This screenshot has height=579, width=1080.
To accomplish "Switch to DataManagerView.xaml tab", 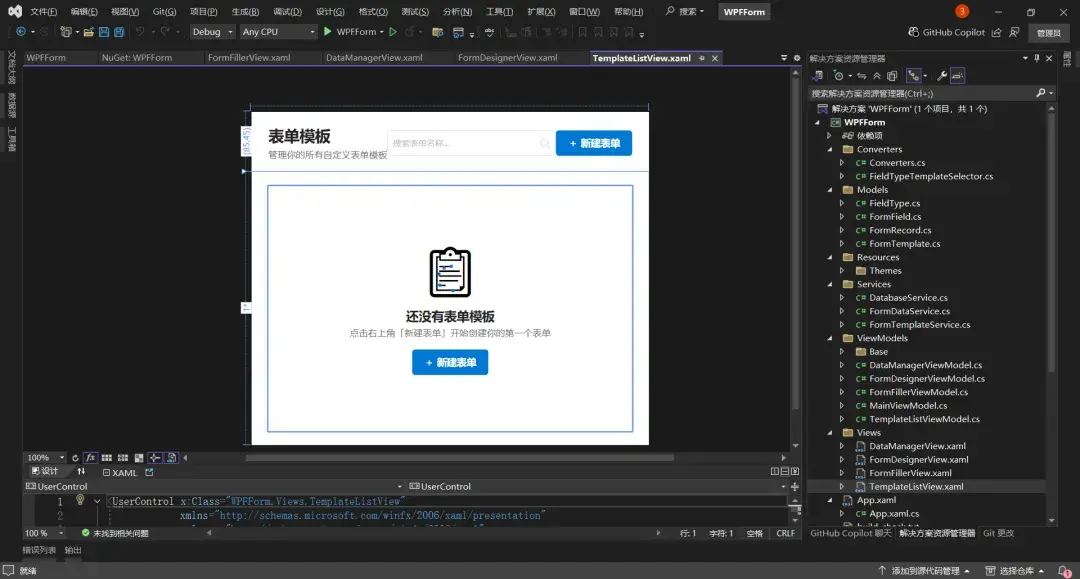I will pos(374,58).
